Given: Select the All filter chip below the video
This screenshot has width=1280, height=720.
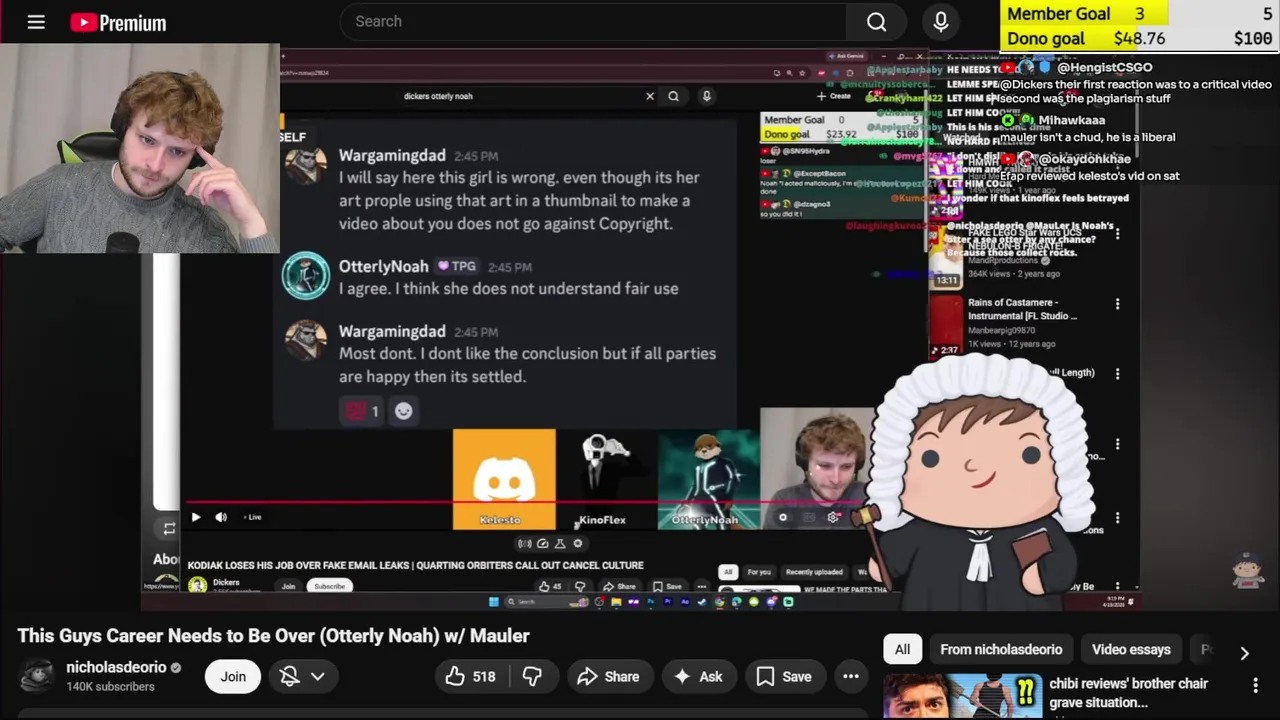Looking at the screenshot, I should point(902,649).
